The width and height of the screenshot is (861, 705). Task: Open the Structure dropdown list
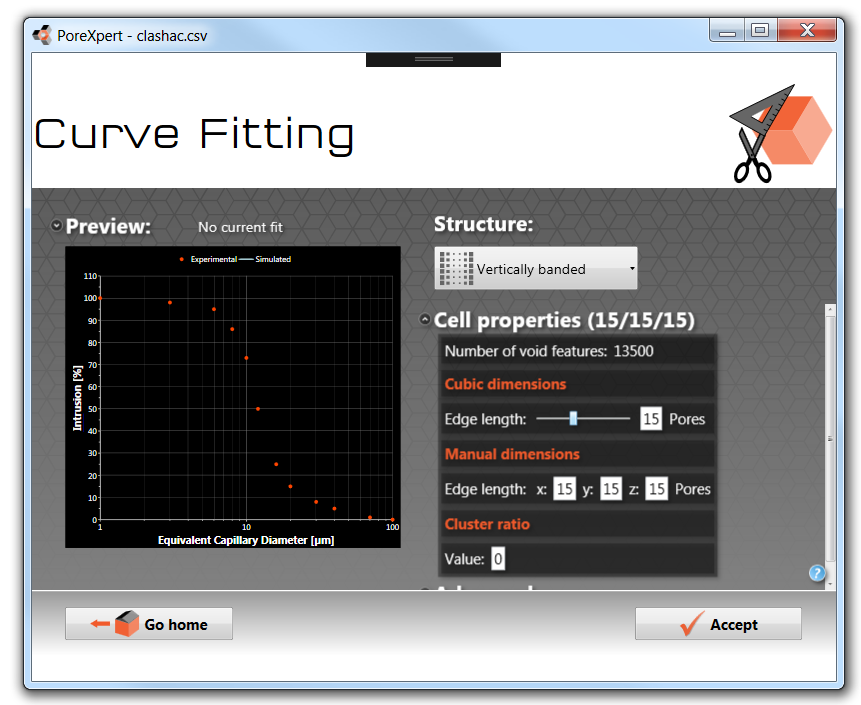point(536,268)
